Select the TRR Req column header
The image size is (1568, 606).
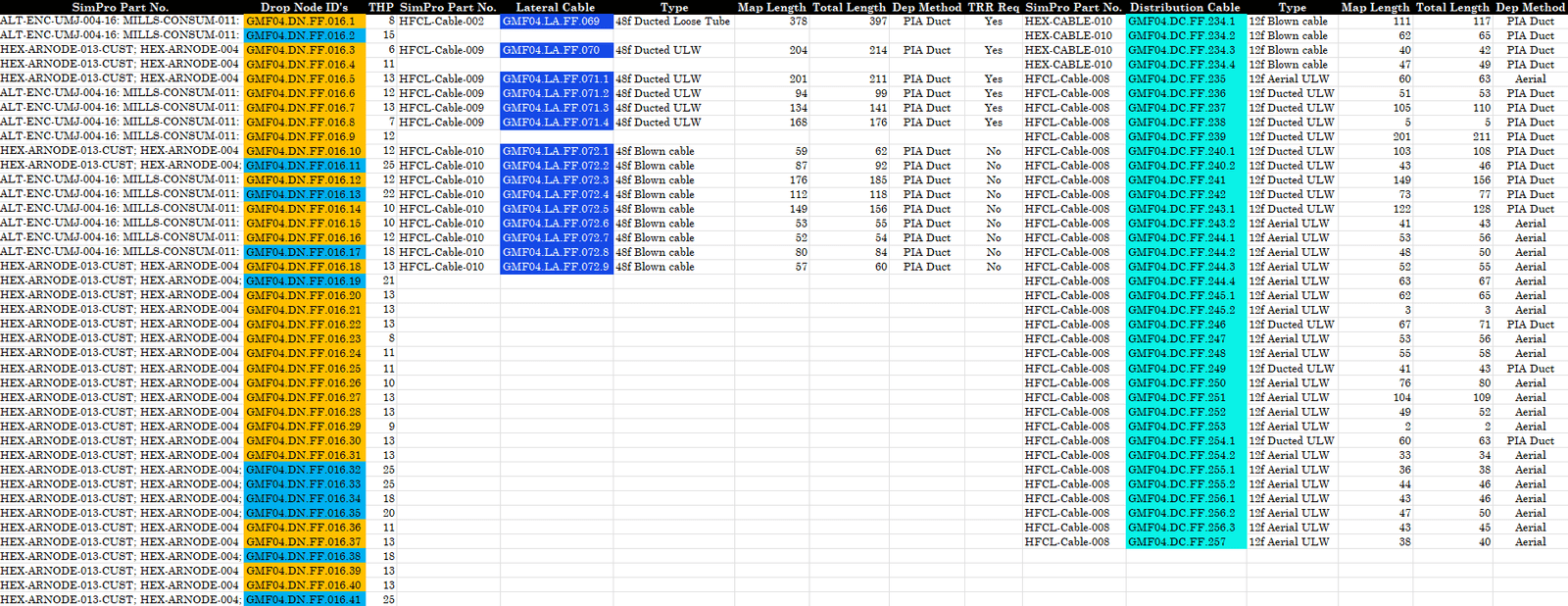pos(994,7)
